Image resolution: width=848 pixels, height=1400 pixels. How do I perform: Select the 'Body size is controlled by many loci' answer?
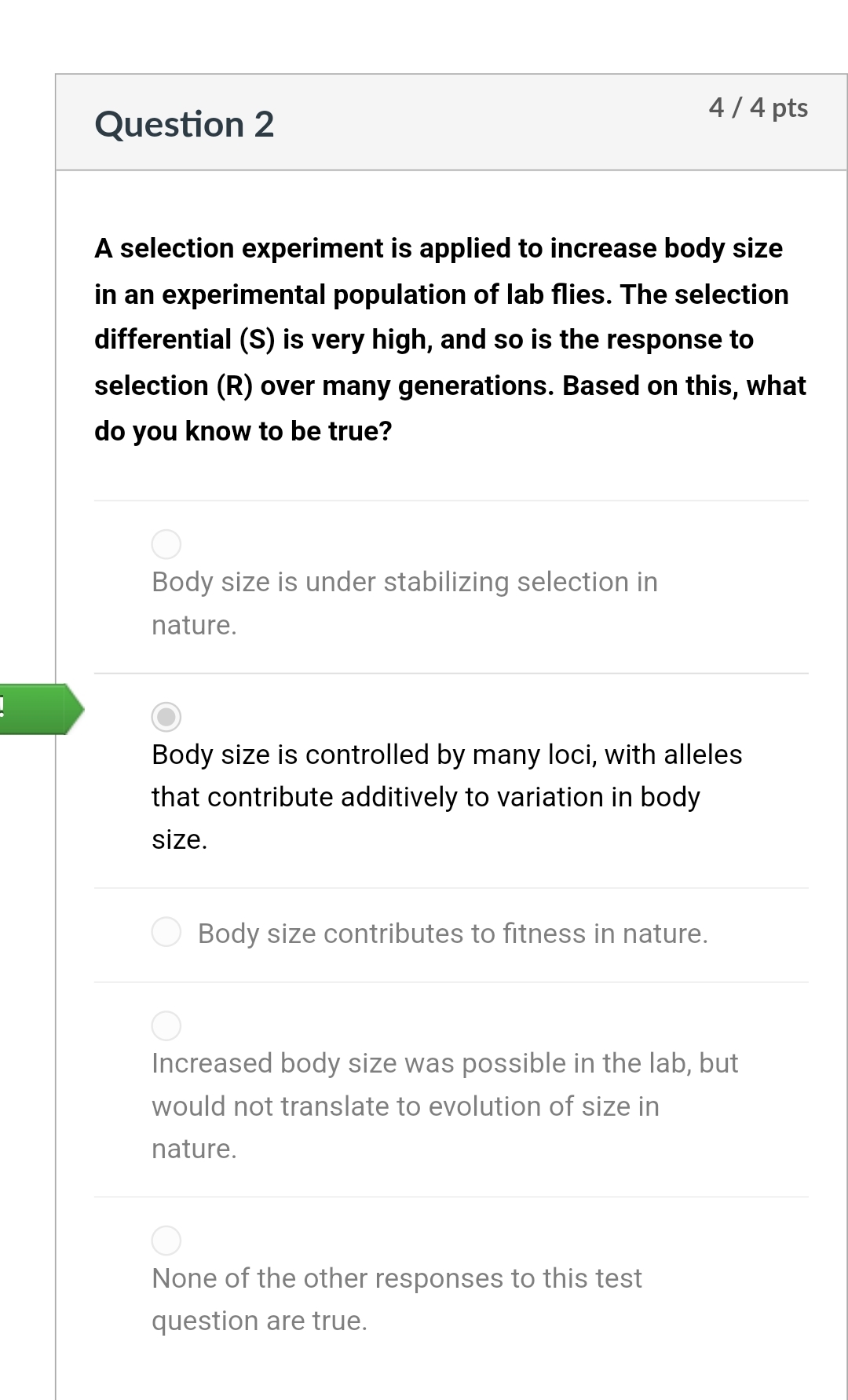pos(166,717)
